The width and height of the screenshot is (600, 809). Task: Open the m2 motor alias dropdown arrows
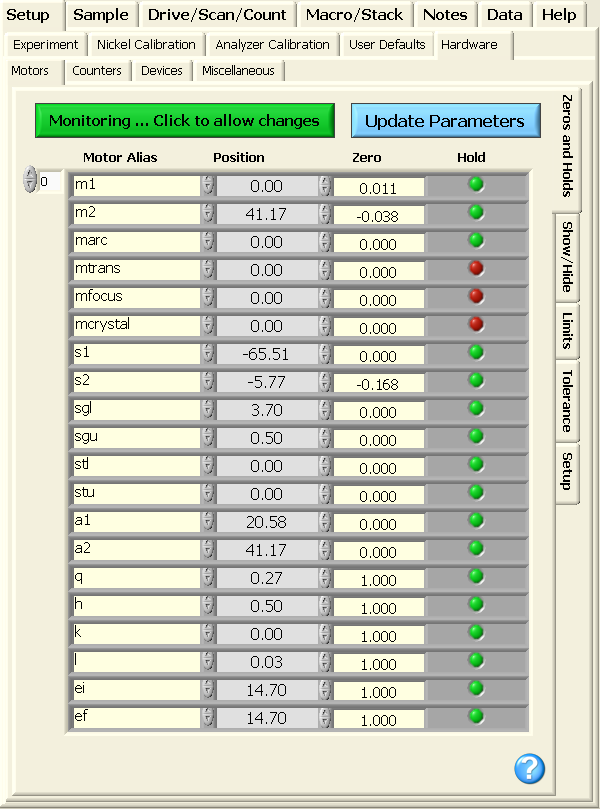click(x=207, y=214)
